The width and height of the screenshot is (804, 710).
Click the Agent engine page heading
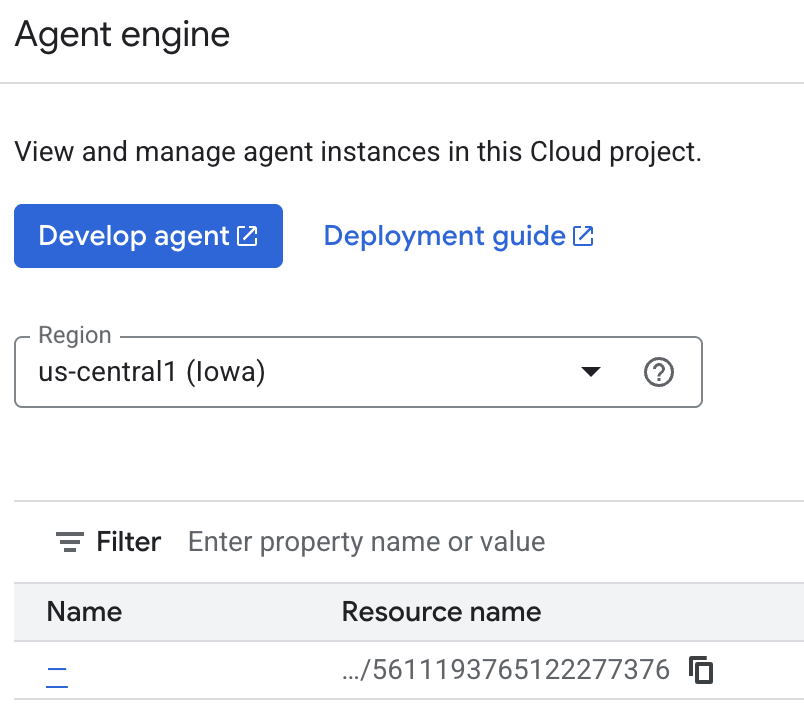(123, 35)
